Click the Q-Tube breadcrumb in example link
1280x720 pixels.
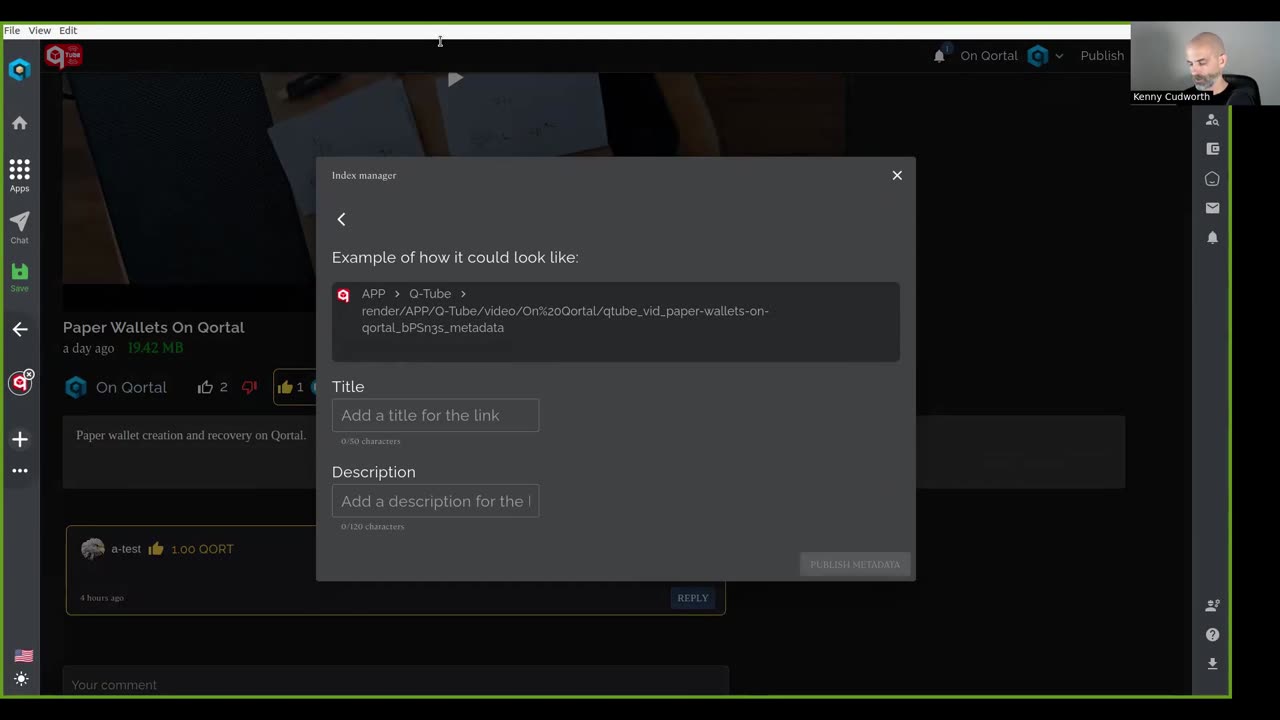[x=430, y=294]
